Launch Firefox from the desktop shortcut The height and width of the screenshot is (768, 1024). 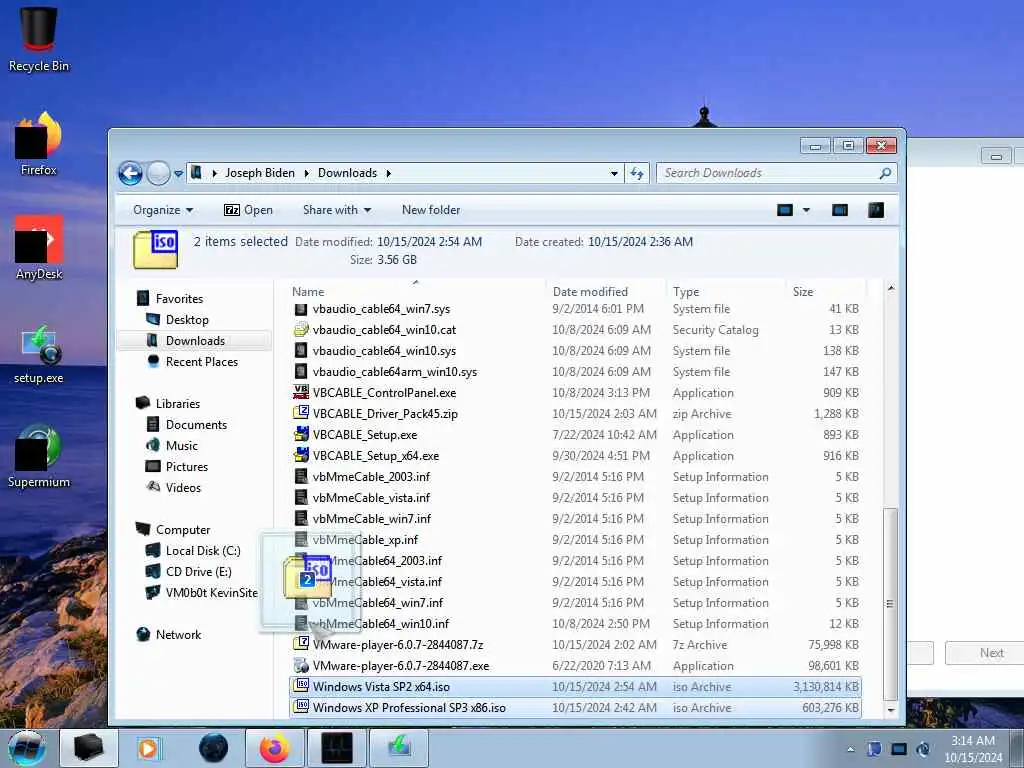pyautogui.click(x=39, y=144)
